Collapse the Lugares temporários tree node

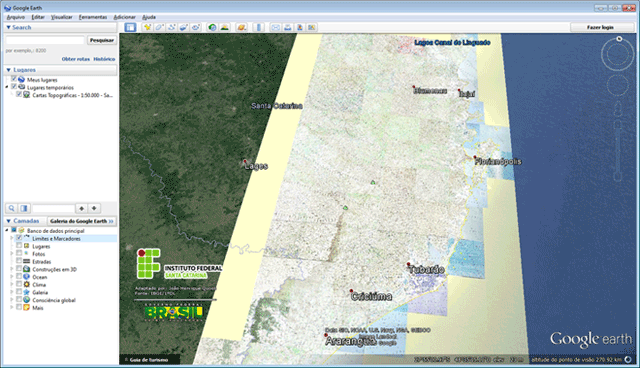pos(7,87)
